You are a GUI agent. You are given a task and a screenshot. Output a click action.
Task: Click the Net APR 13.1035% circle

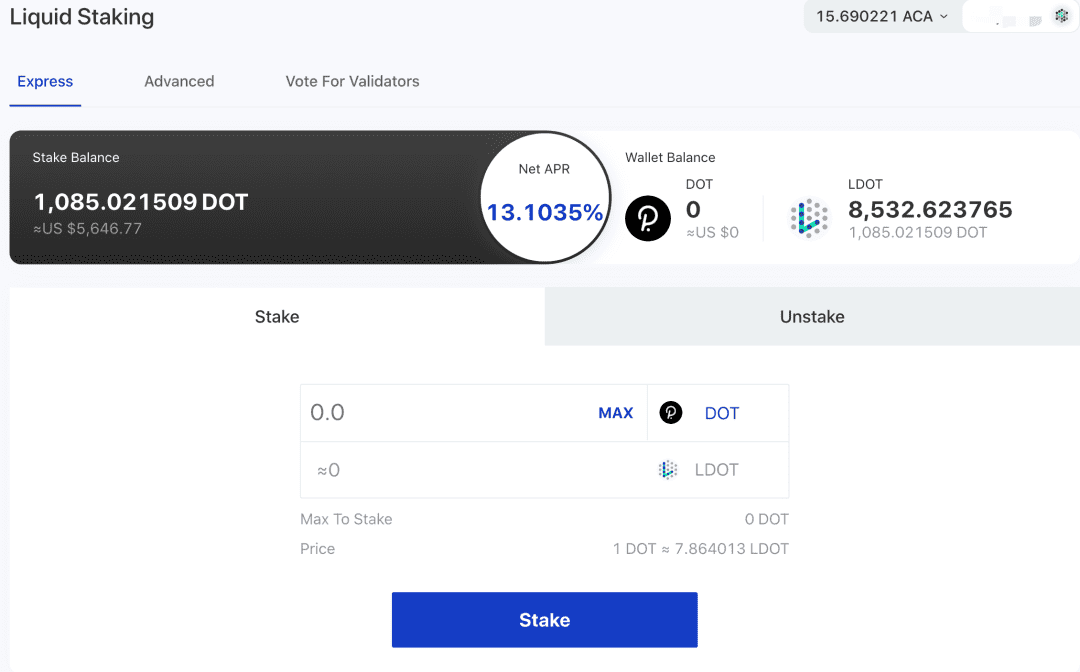(545, 198)
